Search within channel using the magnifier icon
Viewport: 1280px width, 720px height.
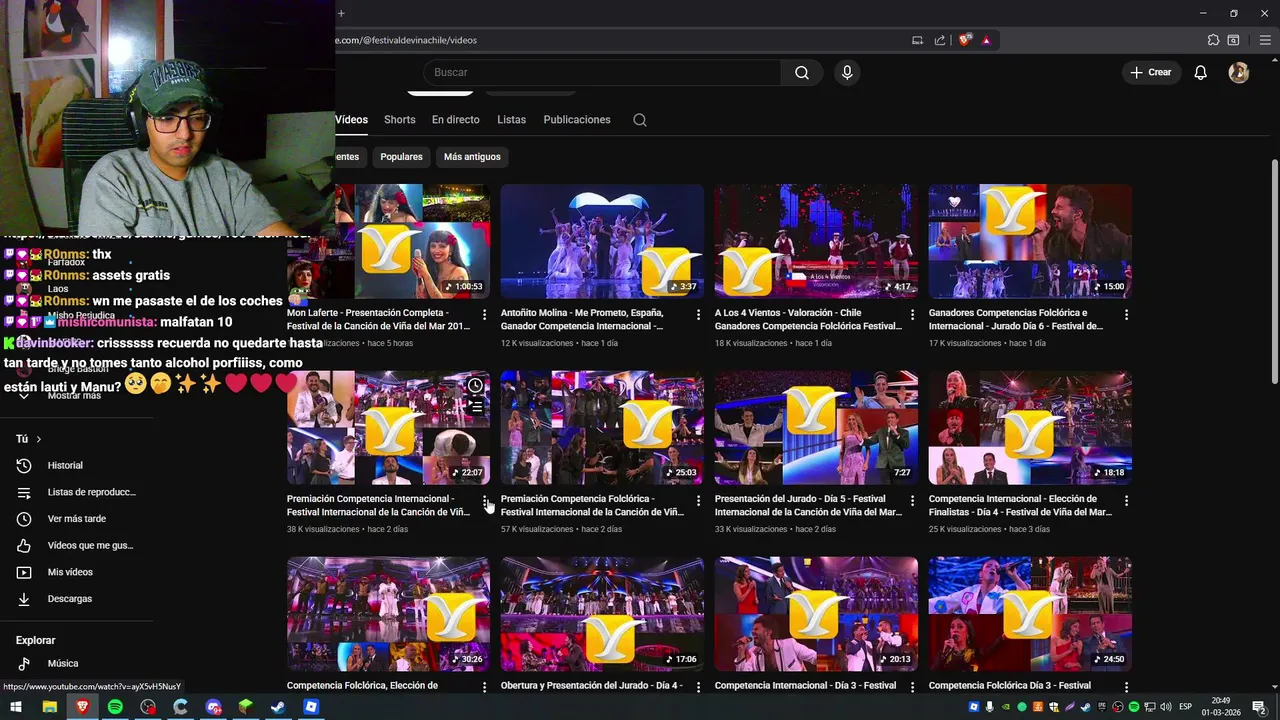640,120
